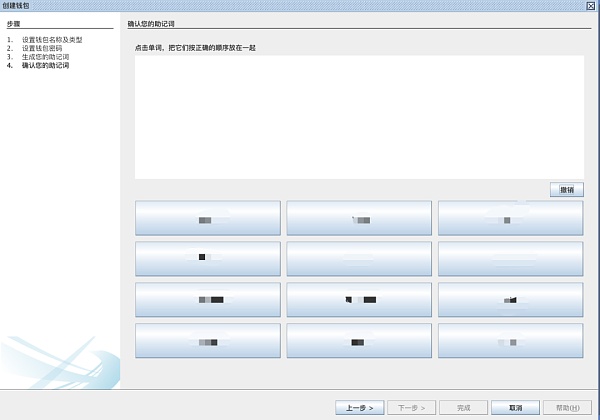Choose the second-row middle mnemonic word button

359,259
